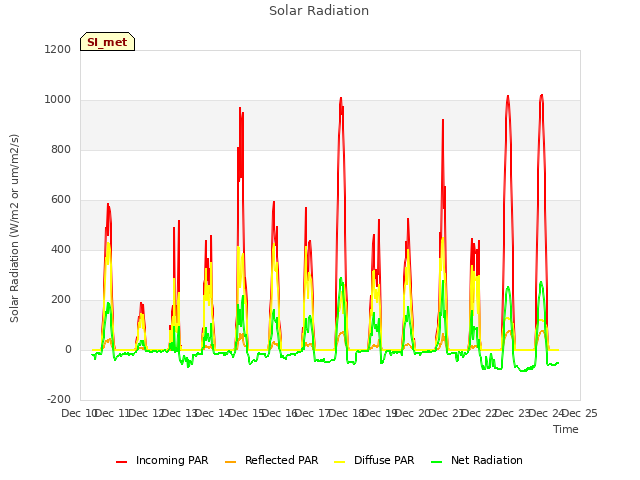Click the Solar Radiation chart title

[319, 11]
